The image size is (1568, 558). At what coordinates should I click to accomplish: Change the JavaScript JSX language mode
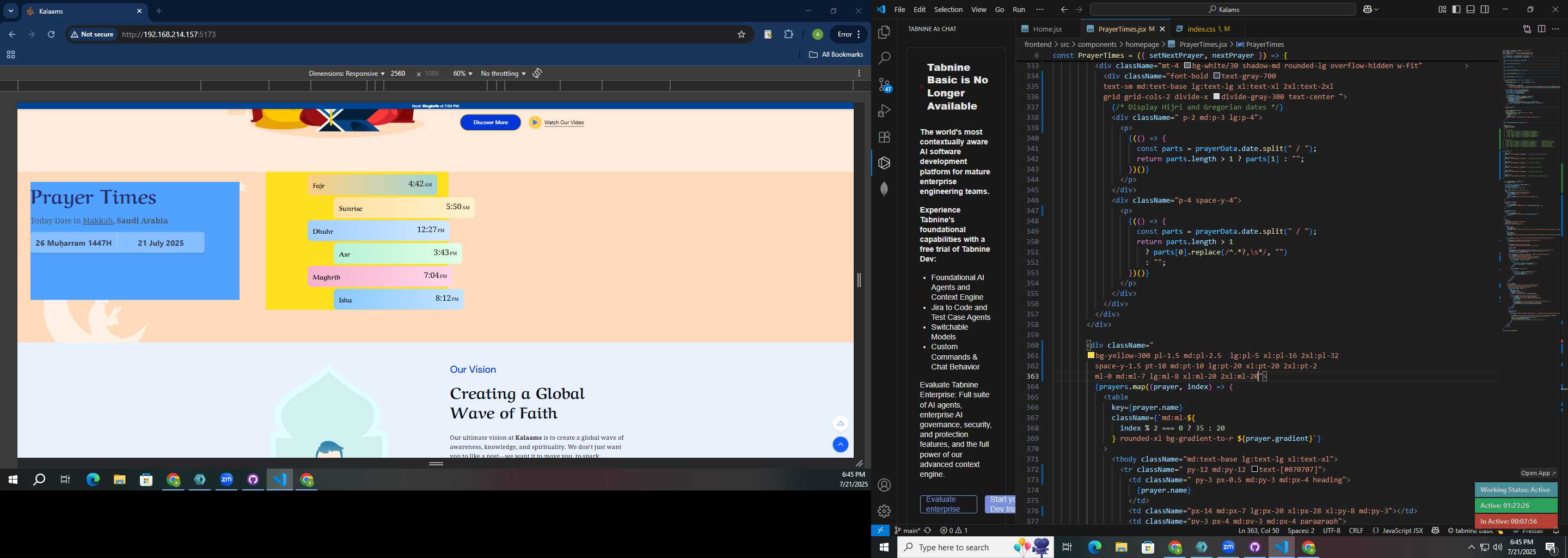[1402, 531]
